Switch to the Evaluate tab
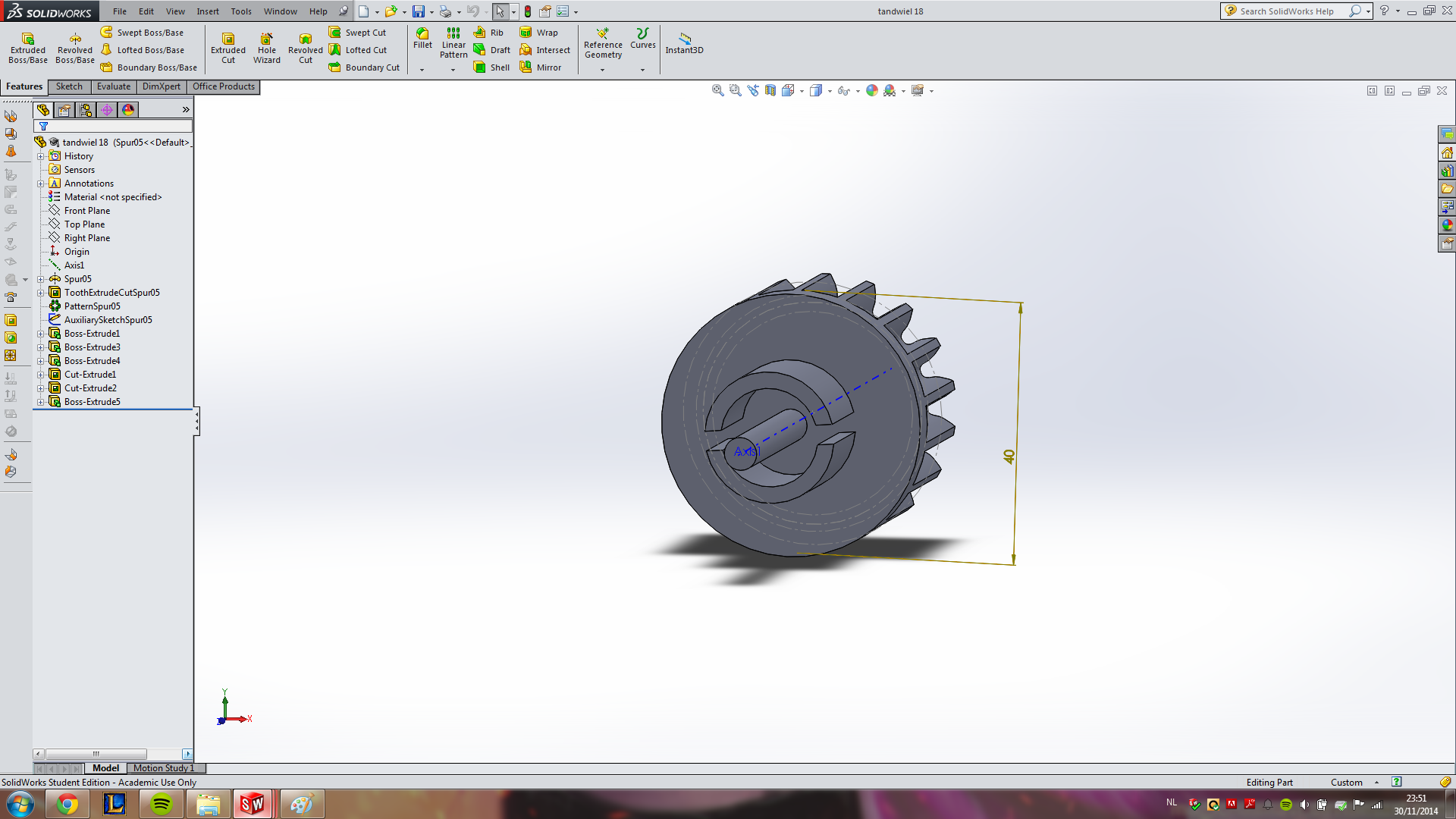Viewport: 1456px width, 819px height. click(114, 86)
